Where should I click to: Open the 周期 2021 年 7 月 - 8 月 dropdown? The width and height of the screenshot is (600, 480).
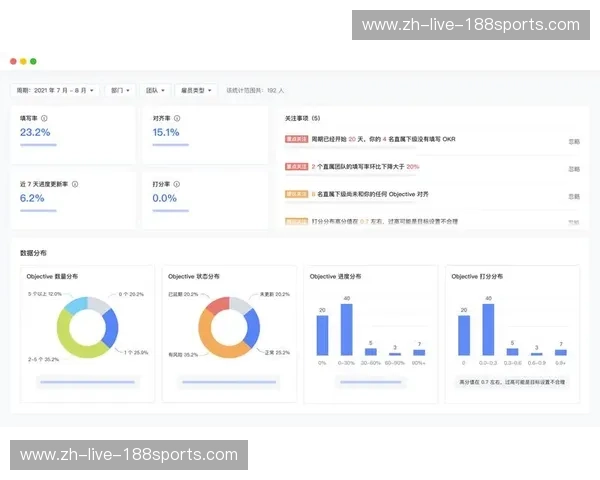(x=54, y=90)
